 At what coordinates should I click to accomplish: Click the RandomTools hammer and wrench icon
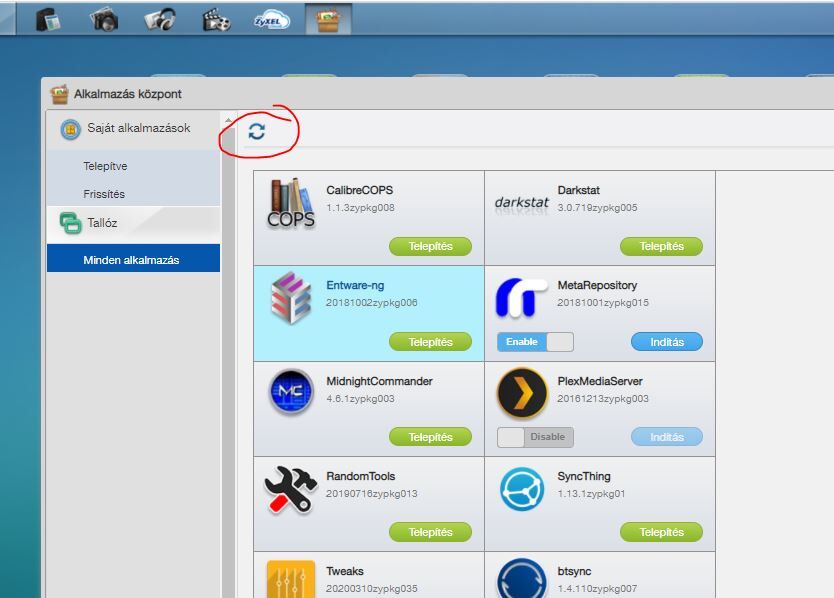(290, 490)
